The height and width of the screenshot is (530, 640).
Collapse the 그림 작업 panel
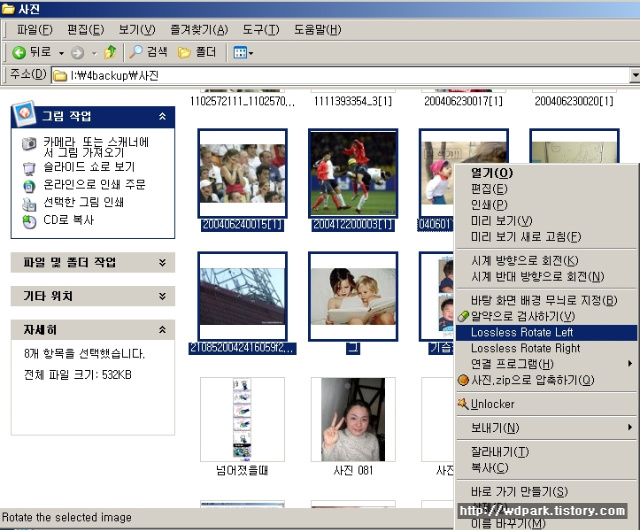click(162, 116)
